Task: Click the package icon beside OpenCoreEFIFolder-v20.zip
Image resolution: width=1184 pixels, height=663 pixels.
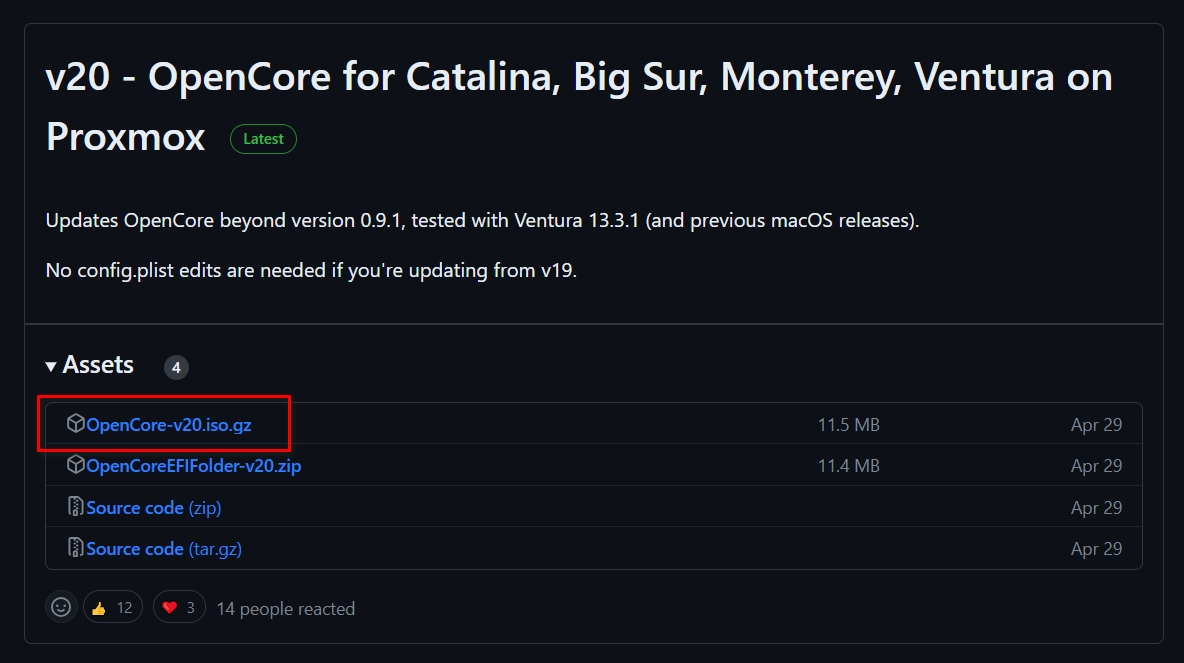Action: [75, 466]
